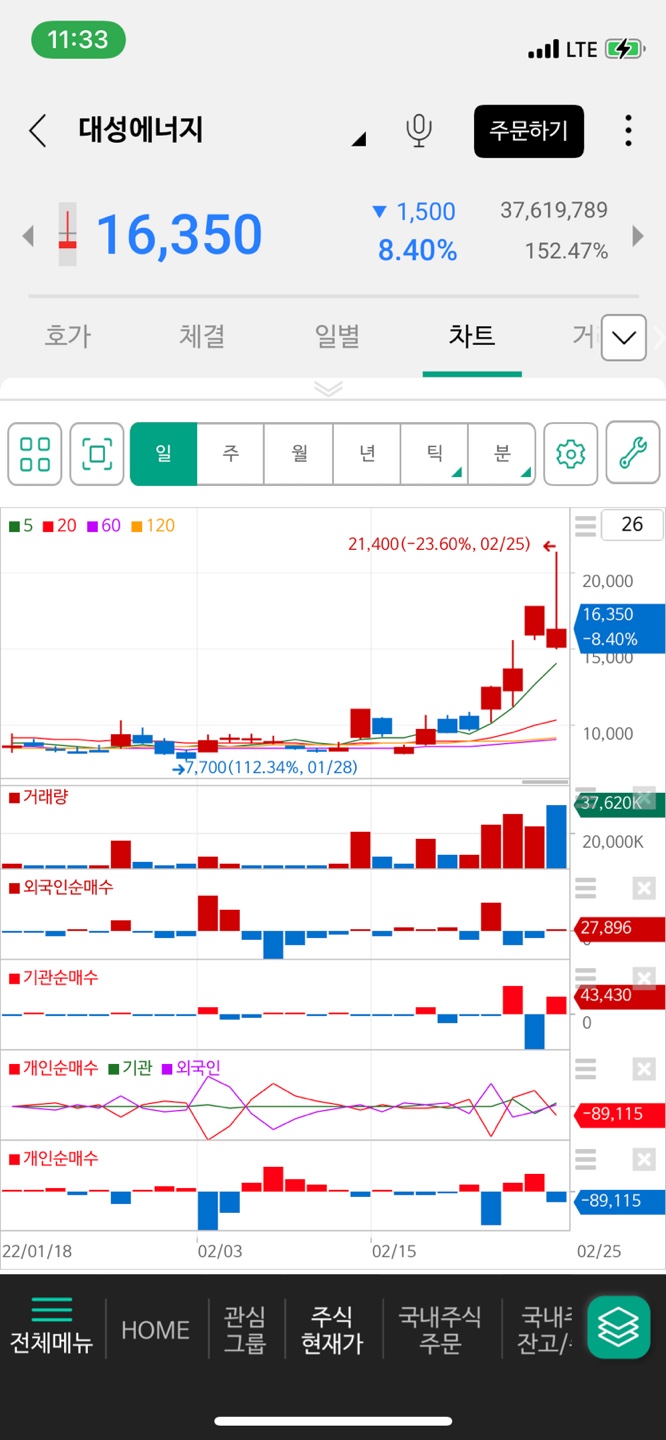Tap the 8.40% change rate

coord(417,251)
